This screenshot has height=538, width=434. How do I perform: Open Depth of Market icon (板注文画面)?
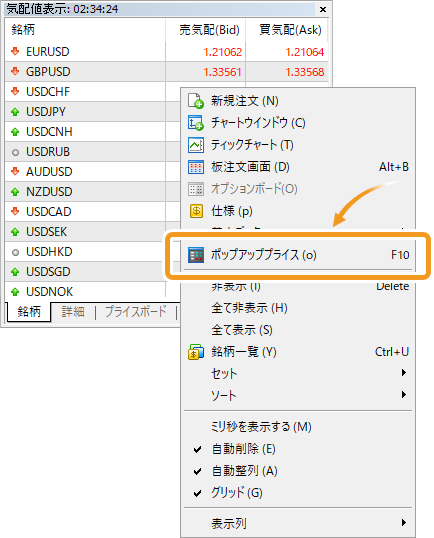[196, 167]
